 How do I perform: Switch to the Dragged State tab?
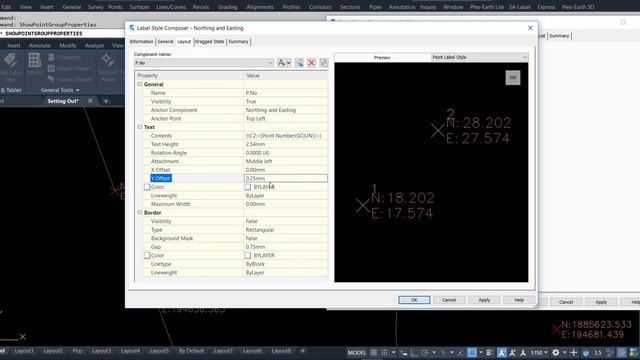point(209,42)
